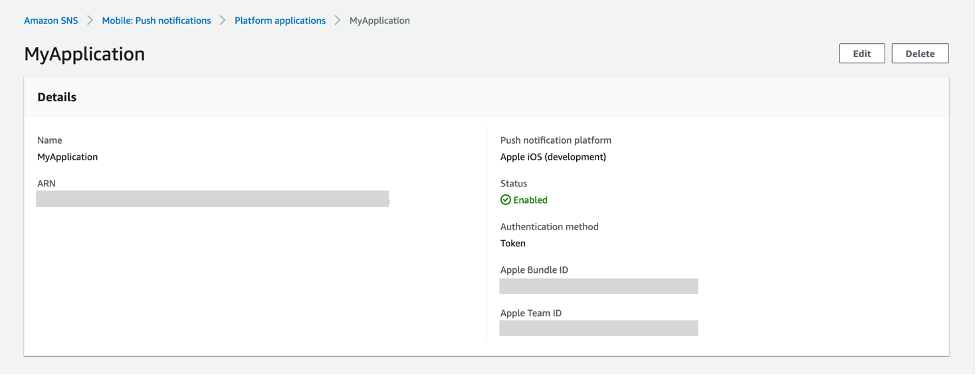Open the Platform applications breadcrumb link
977x375 pixels.
pos(280,21)
